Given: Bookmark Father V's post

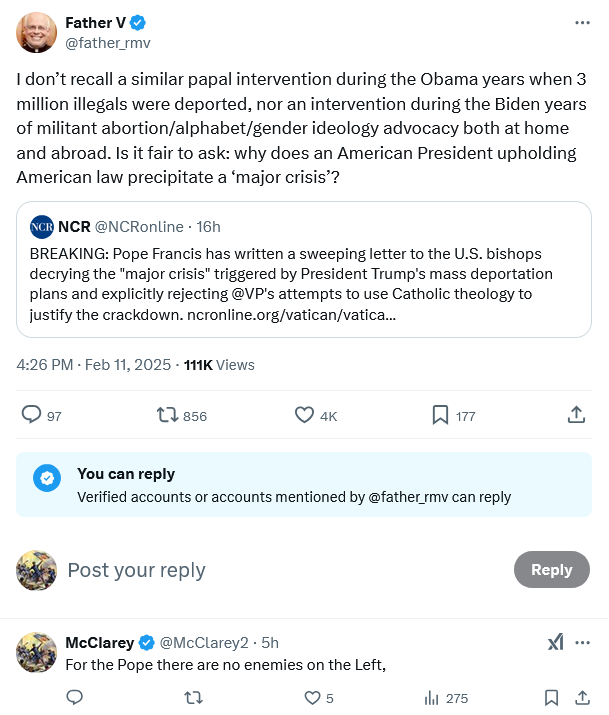Looking at the screenshot, I should point(440,415).
